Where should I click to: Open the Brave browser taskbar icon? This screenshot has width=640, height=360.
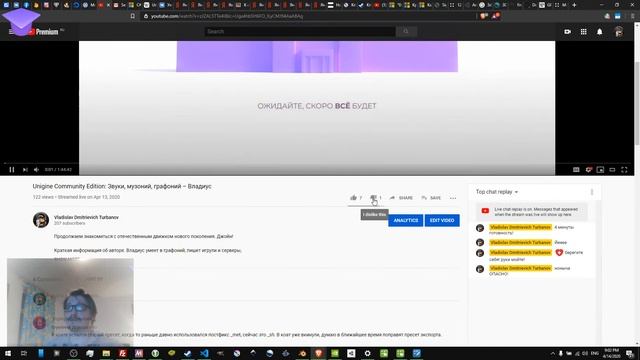[x=318, y=353]
